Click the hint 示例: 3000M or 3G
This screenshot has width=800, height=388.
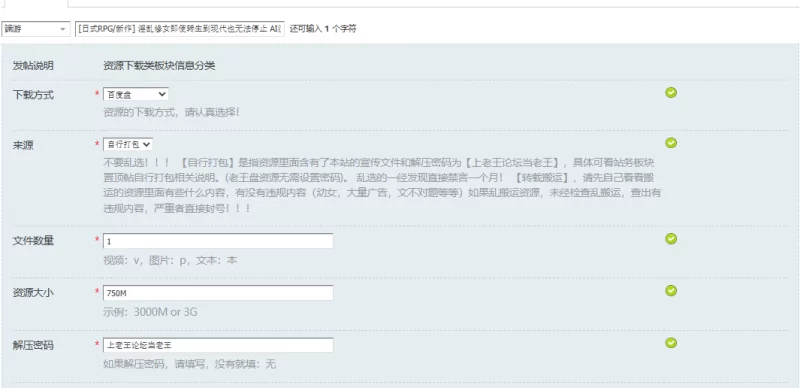pyautogui.click(x=150, y=312)
